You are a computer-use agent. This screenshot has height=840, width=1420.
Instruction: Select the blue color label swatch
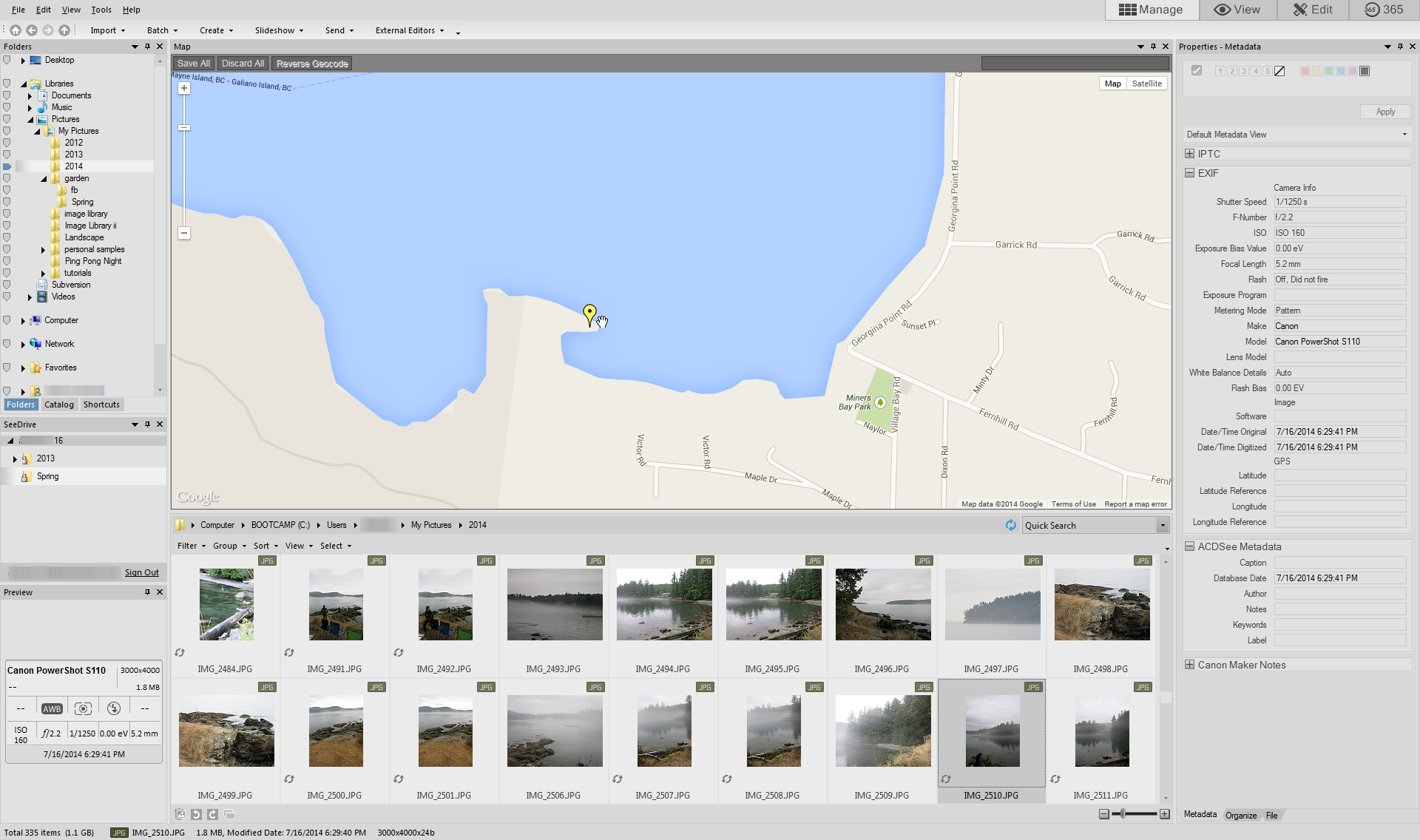[x=1340, y=71]
